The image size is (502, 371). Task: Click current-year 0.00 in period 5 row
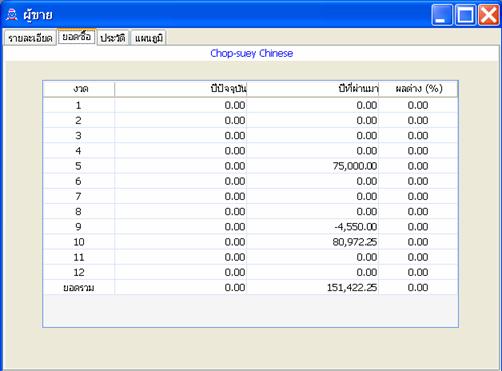point(235,166)
